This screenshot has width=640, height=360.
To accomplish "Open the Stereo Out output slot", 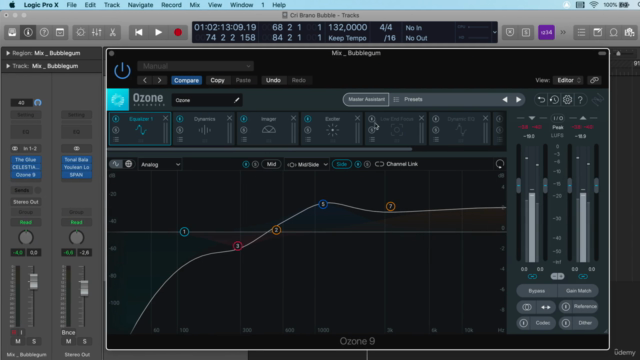I will click(26, 202).
